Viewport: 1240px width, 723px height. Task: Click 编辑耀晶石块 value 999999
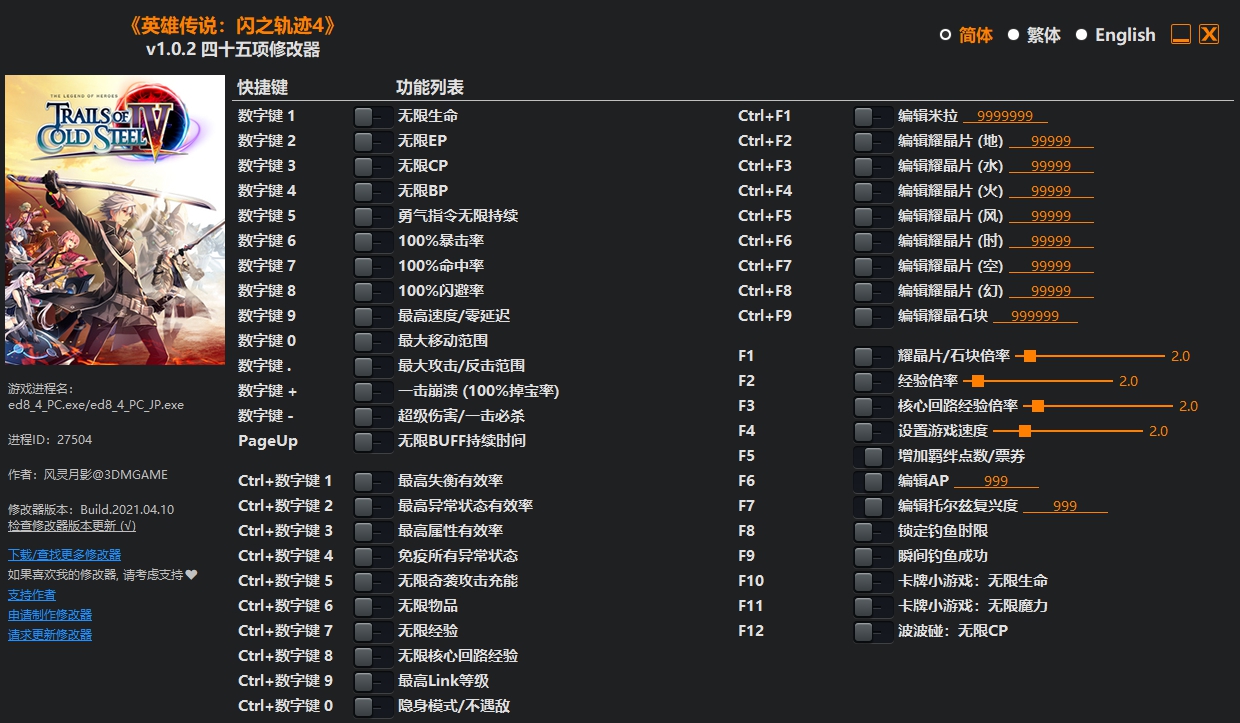tap(1035, 316)
